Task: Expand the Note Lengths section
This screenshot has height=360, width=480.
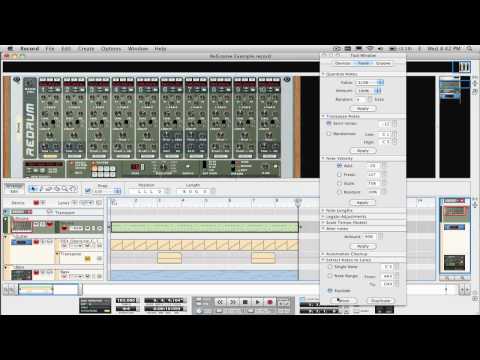Action: click(323, 211)
